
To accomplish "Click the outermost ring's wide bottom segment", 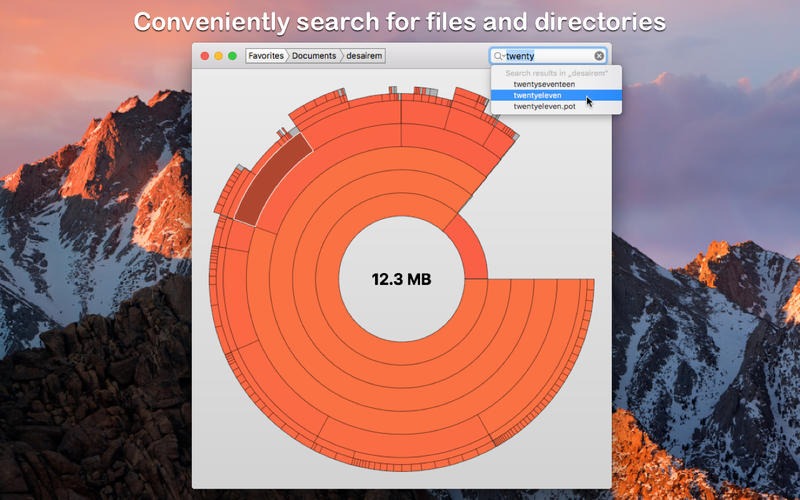I will click(400, 470).
